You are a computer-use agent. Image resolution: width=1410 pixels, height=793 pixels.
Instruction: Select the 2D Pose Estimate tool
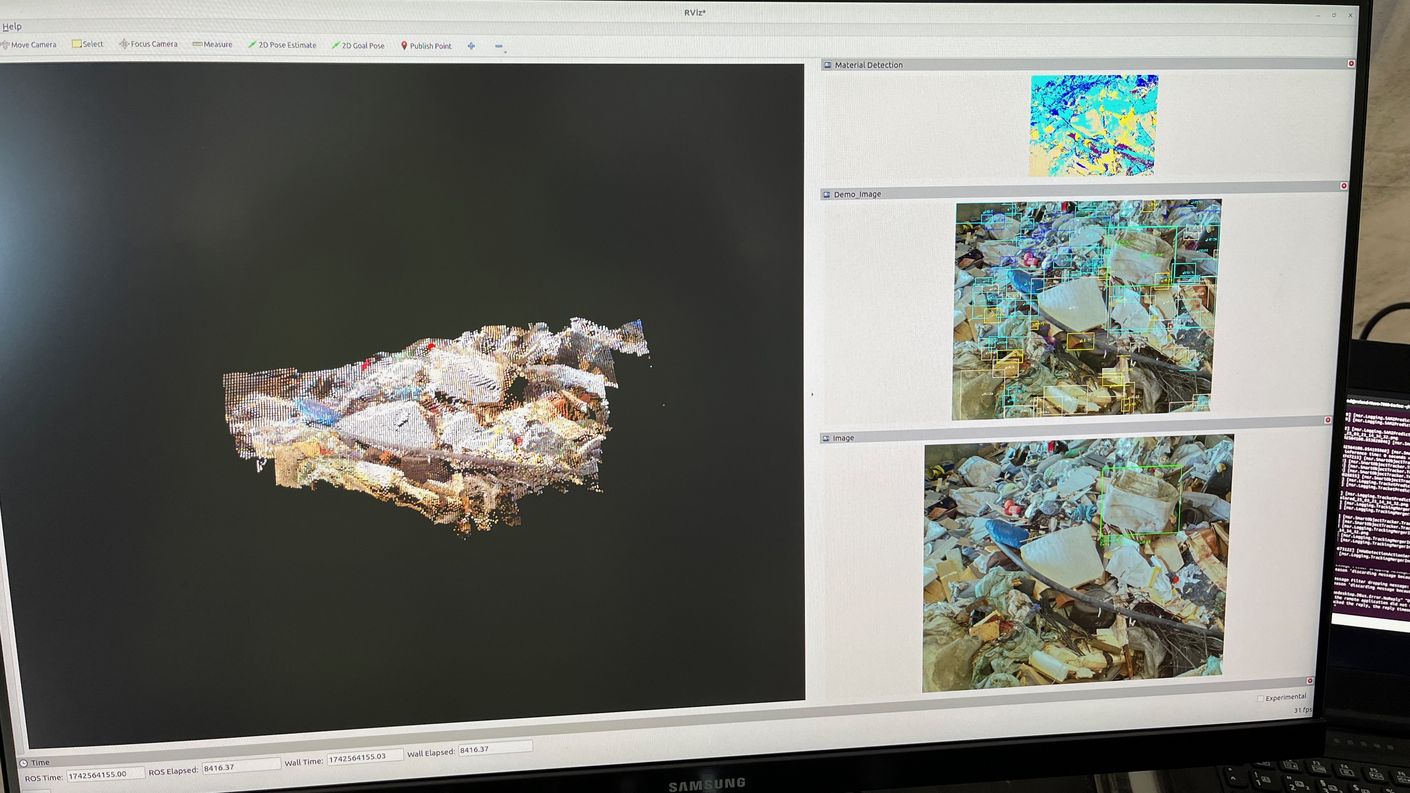[282, 45]
